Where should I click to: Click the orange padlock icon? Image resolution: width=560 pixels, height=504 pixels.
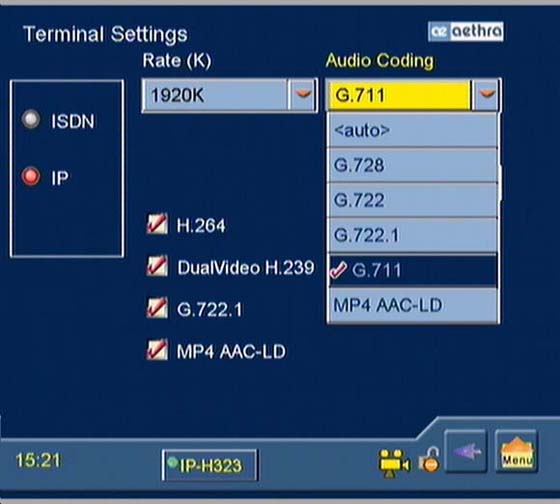(429, 460)
